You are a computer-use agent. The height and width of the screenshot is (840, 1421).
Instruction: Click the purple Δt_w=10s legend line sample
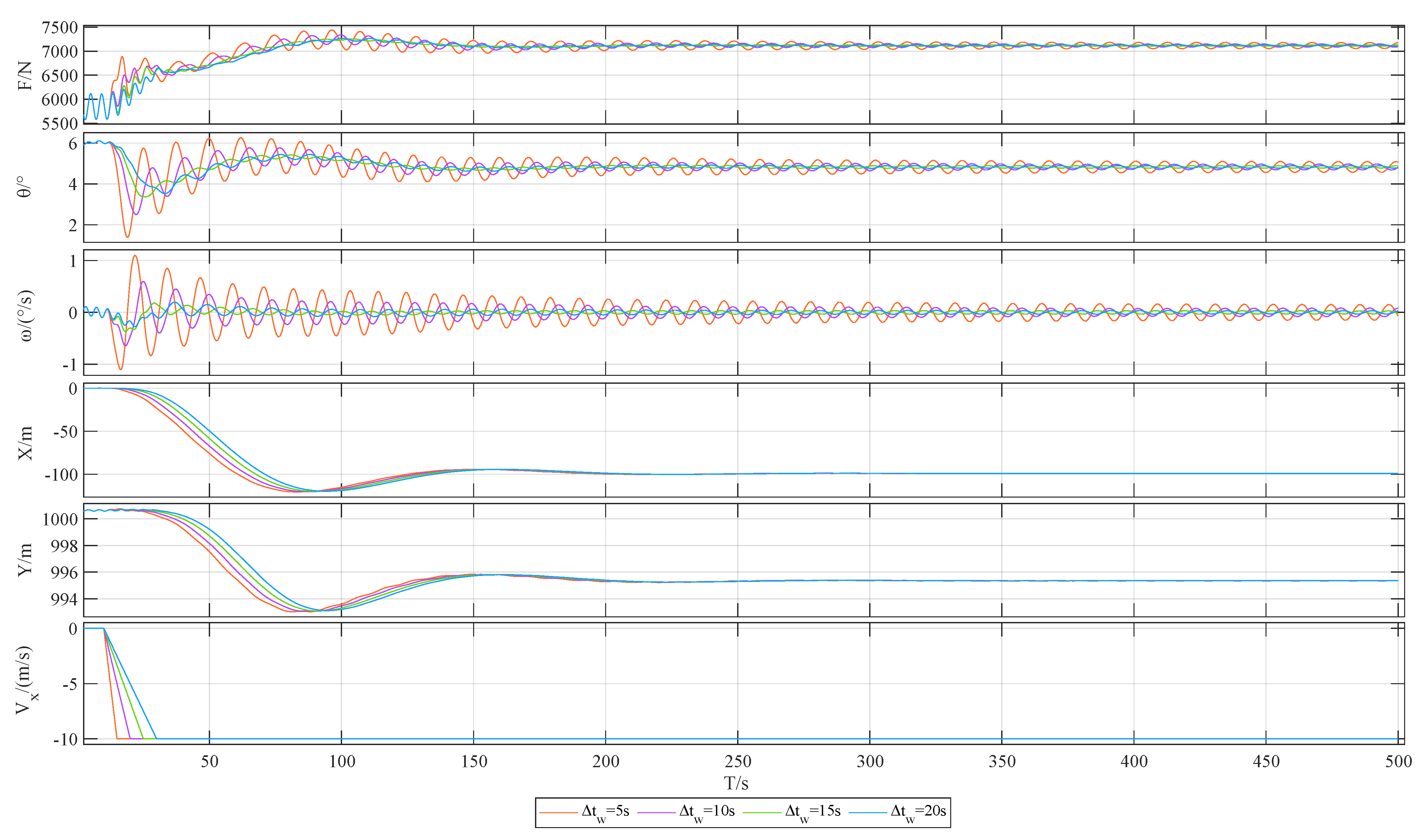click(656, 813)
